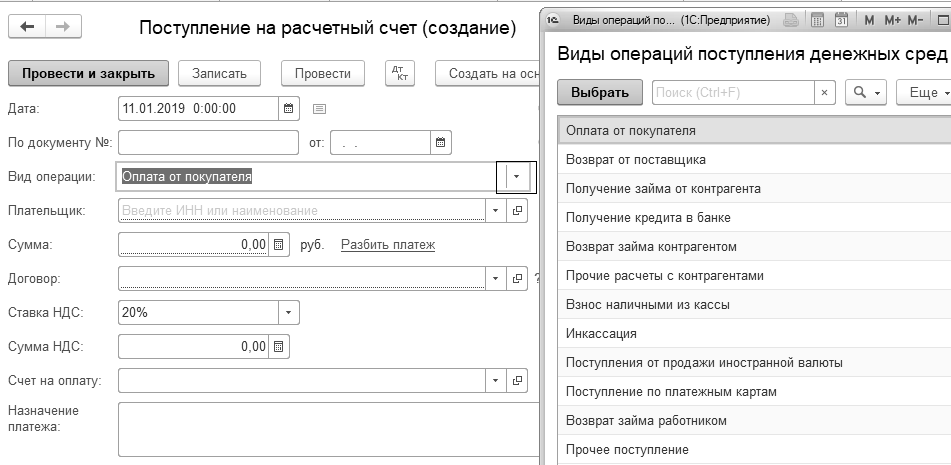Expand the Ставка НДС dropdown

[x=288, y=312]
